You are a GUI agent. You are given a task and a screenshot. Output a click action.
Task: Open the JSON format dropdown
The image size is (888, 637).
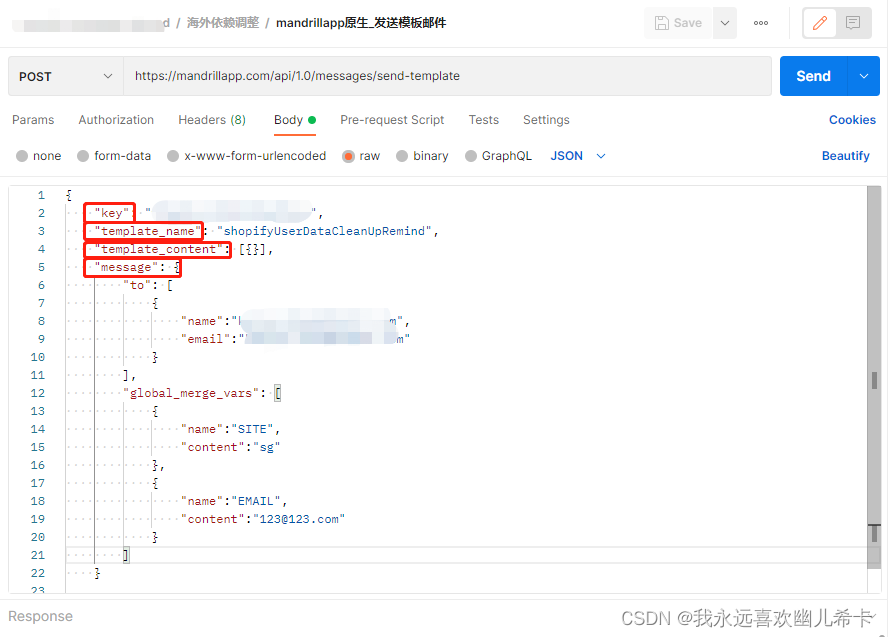click(577, 155)
